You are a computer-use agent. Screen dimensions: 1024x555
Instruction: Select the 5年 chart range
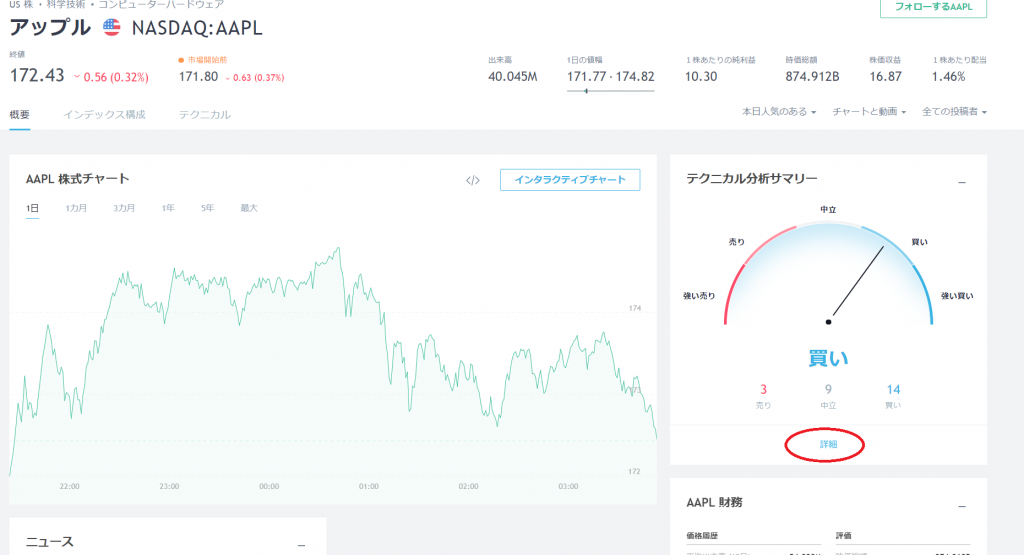[x=207, y=208]
